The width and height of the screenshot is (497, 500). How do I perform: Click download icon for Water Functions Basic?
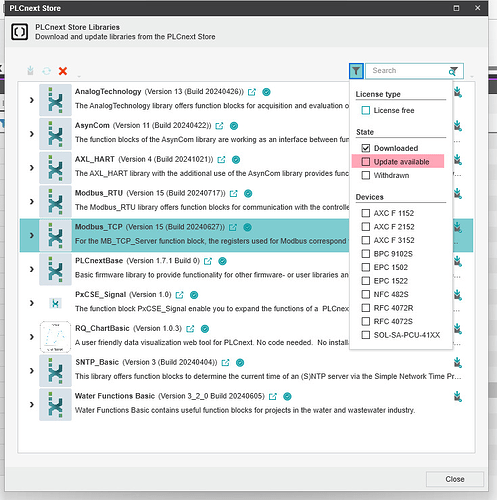(458, 397)
